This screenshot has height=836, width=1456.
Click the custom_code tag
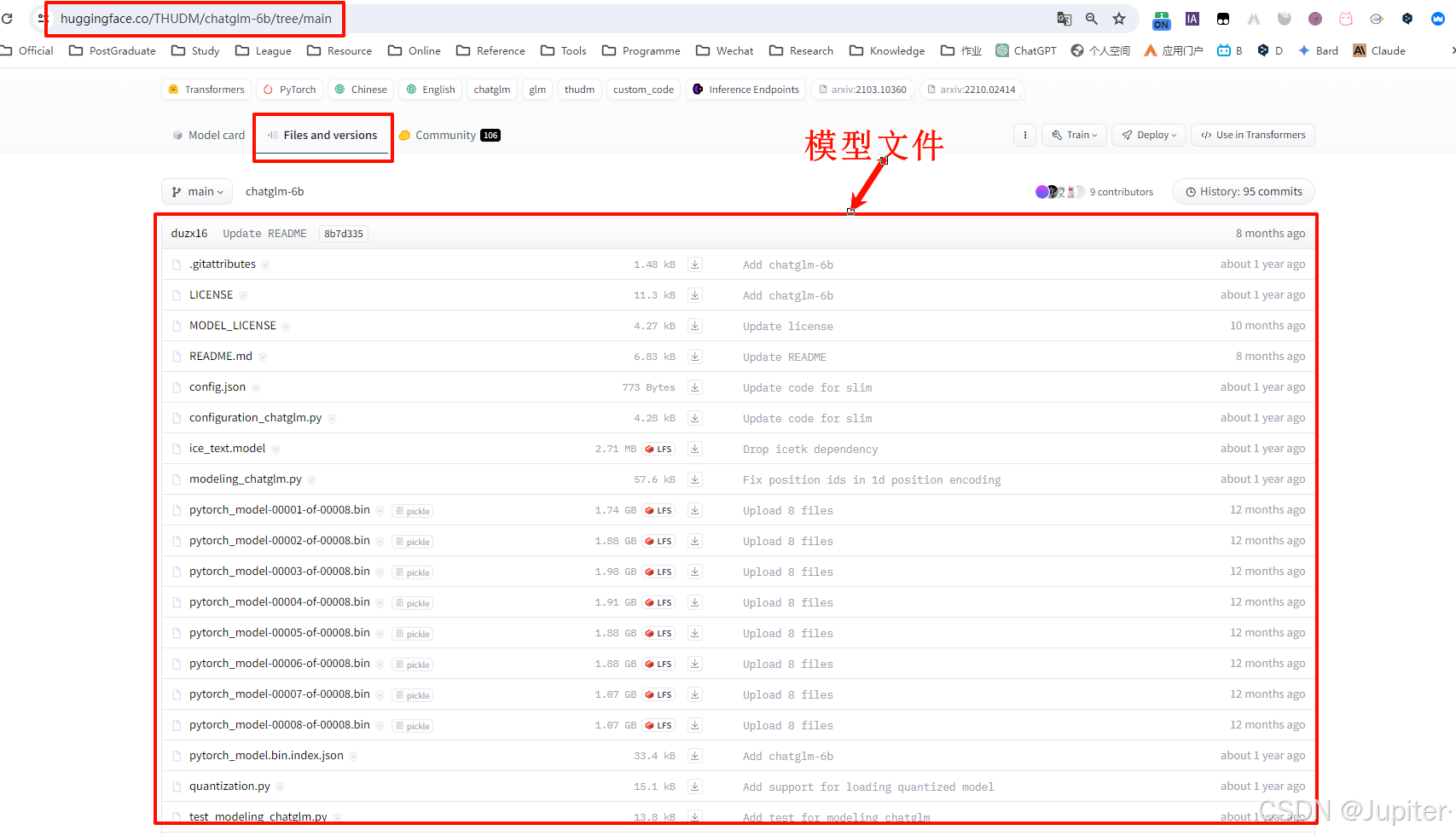click(643, 90)
